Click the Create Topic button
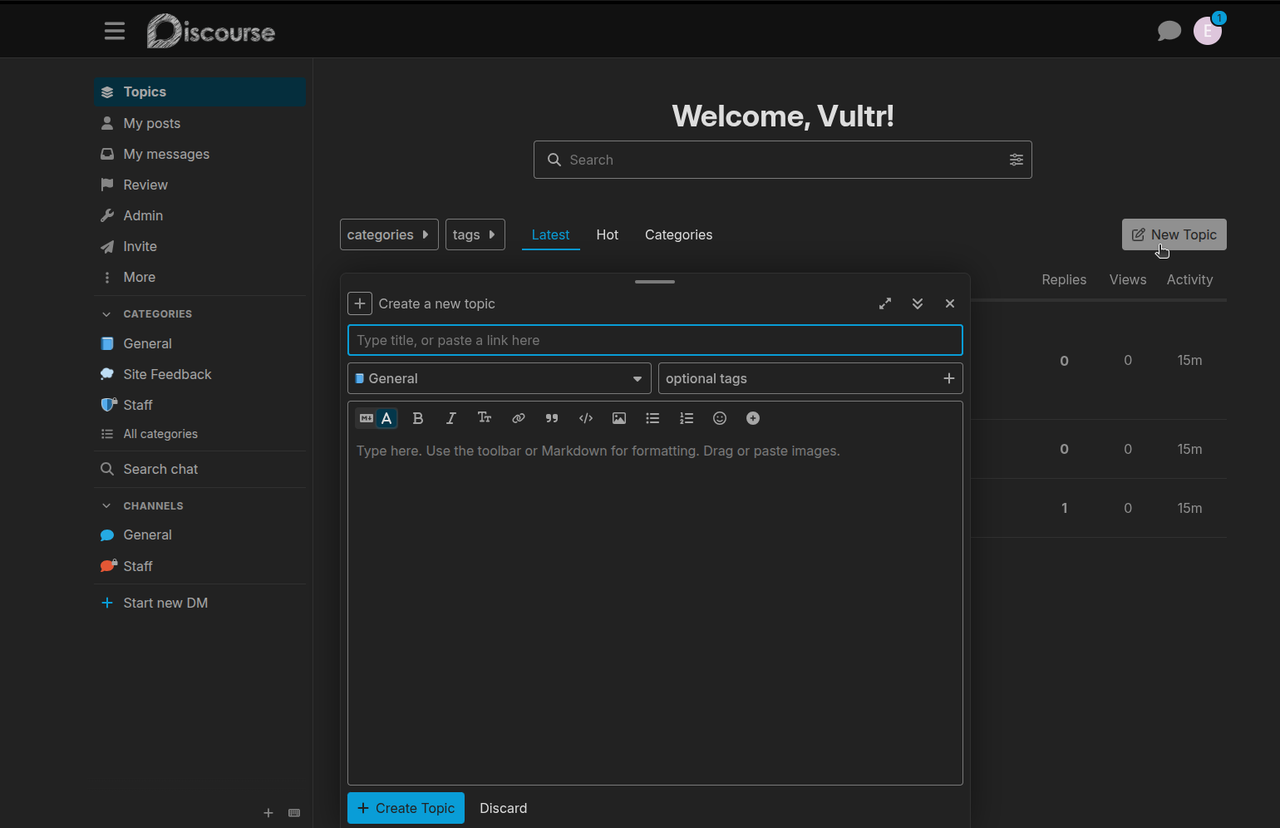 (406, 808)
